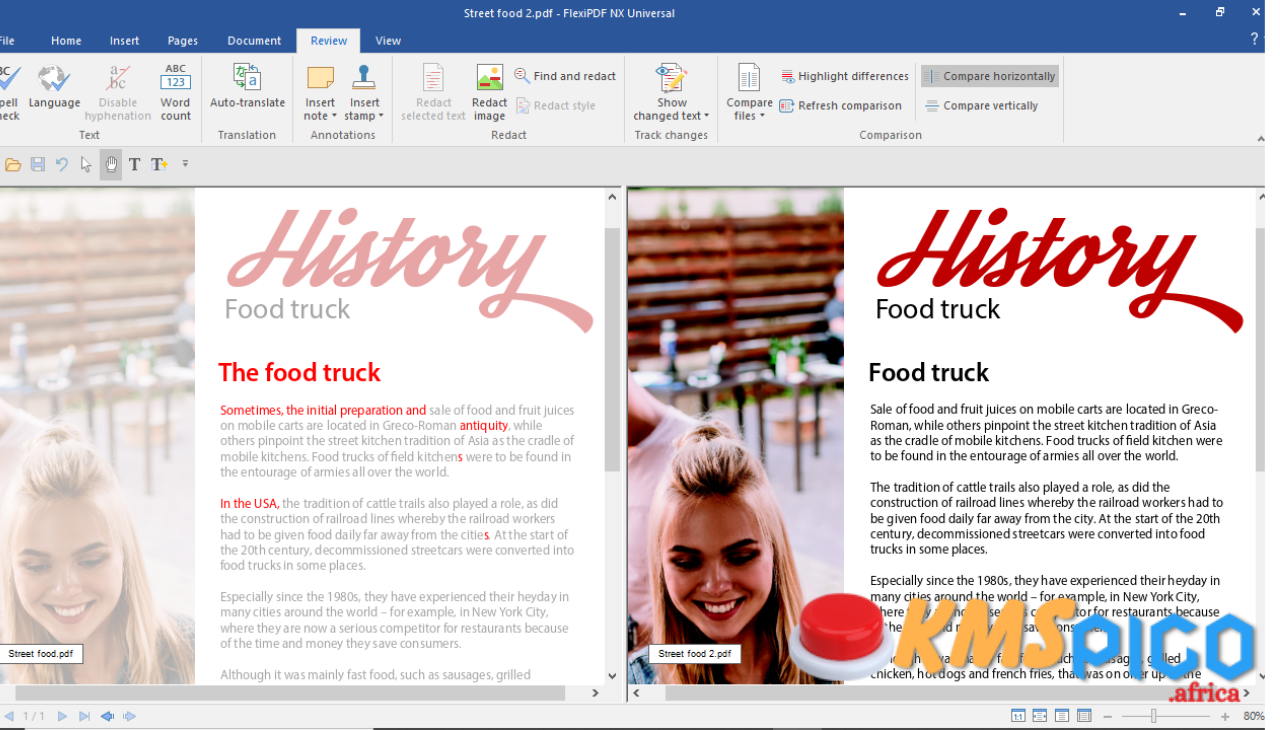Click Redact selected text
1280x730 pixels.
click(x=433, y=93)
